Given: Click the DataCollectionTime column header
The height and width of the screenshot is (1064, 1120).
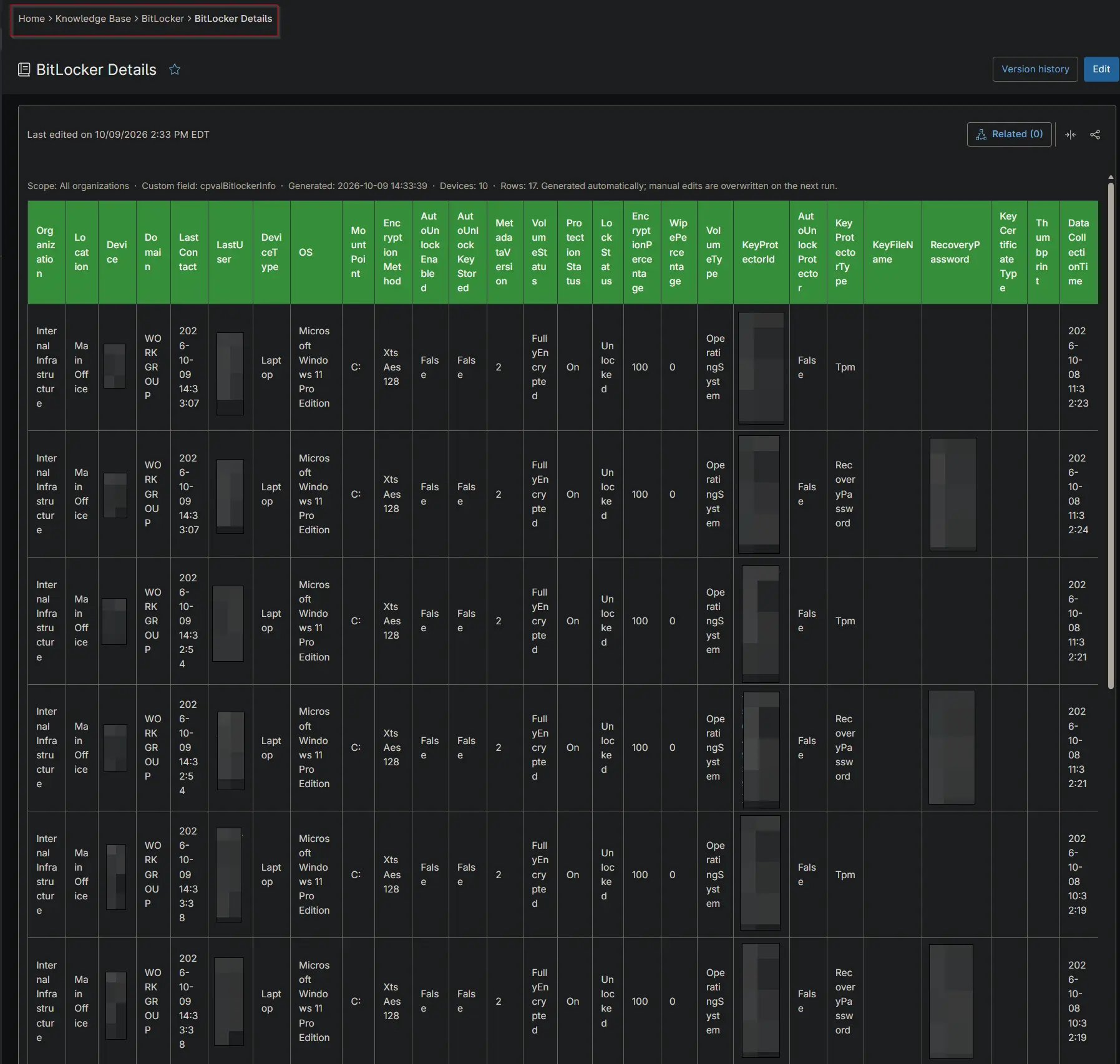Looking at the screenshot, I should coord(1079,252).
